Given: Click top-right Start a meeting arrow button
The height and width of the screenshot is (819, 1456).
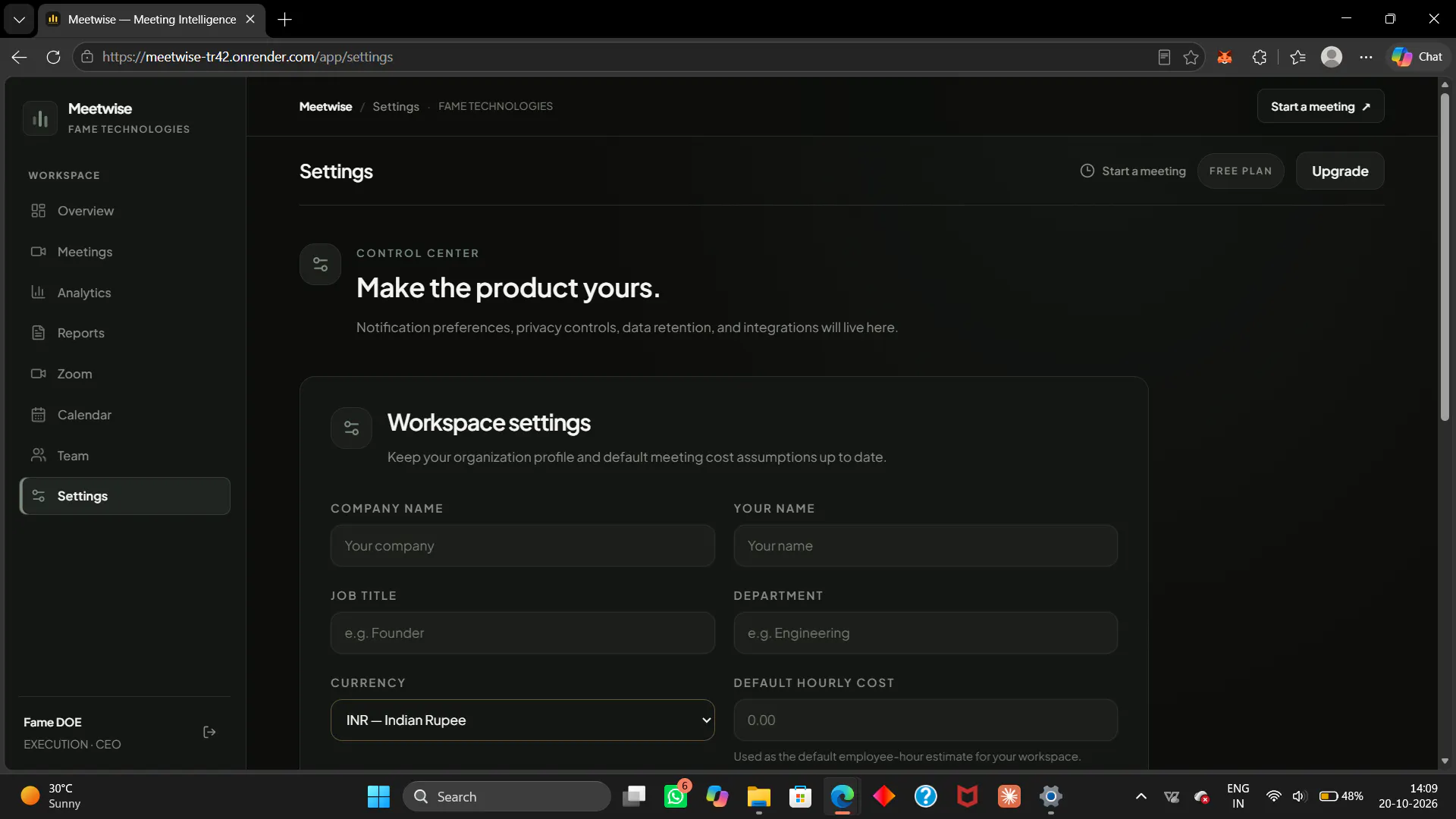Looking at the screenshot, I should [x=1320, y=106].
